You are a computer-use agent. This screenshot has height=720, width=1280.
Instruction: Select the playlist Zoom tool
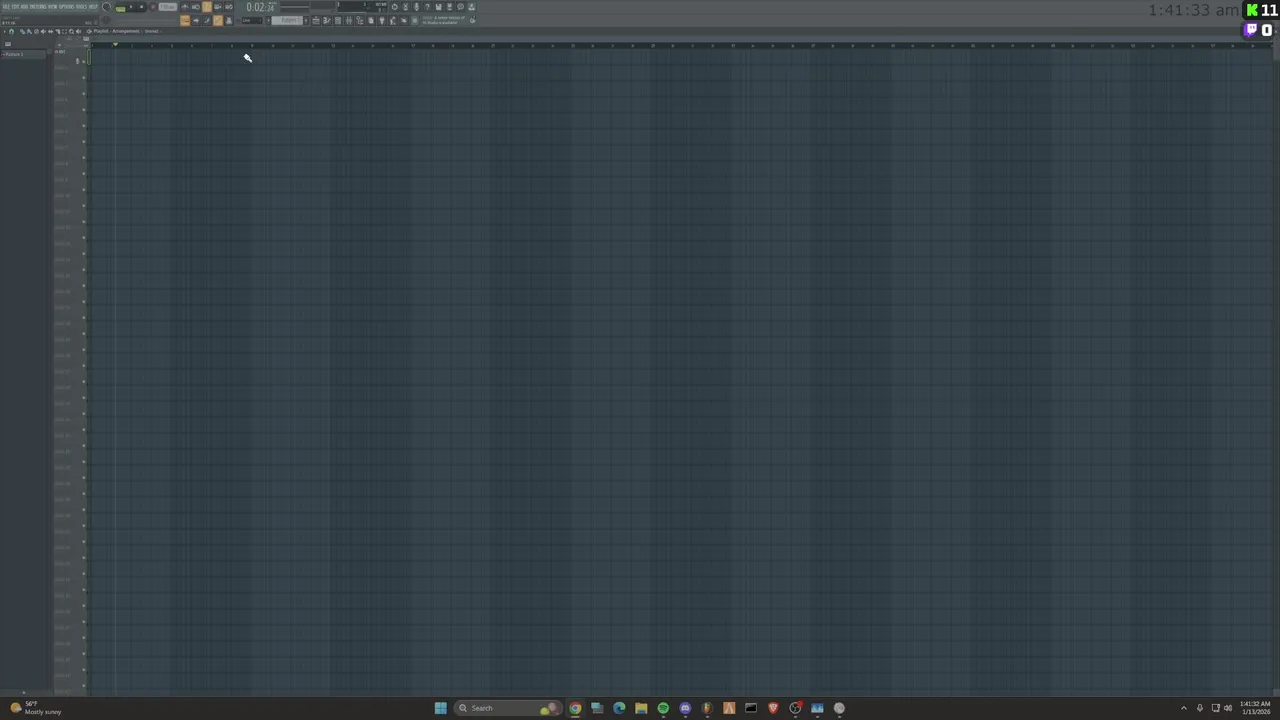(71, 31)
